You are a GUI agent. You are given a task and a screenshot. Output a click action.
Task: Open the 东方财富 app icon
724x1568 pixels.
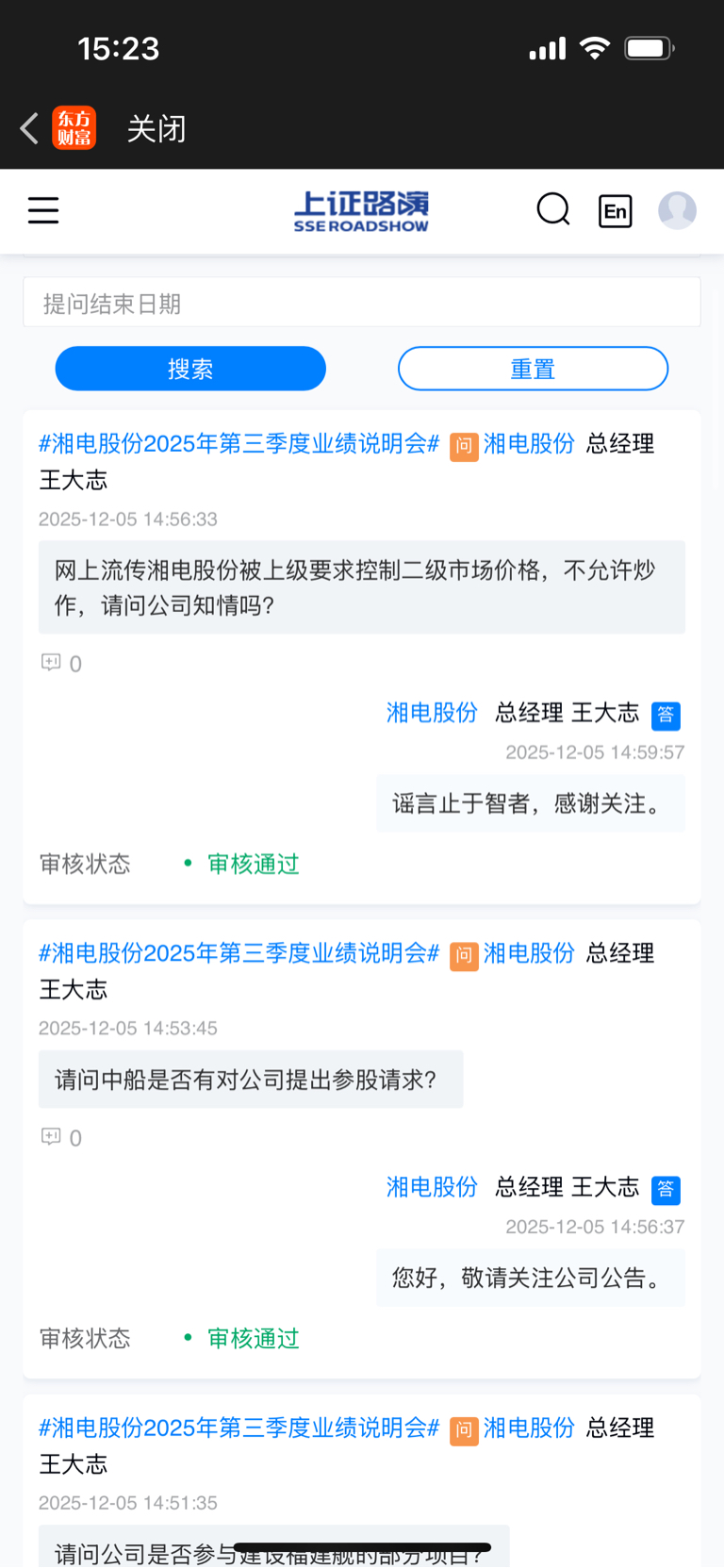[74, 128]
